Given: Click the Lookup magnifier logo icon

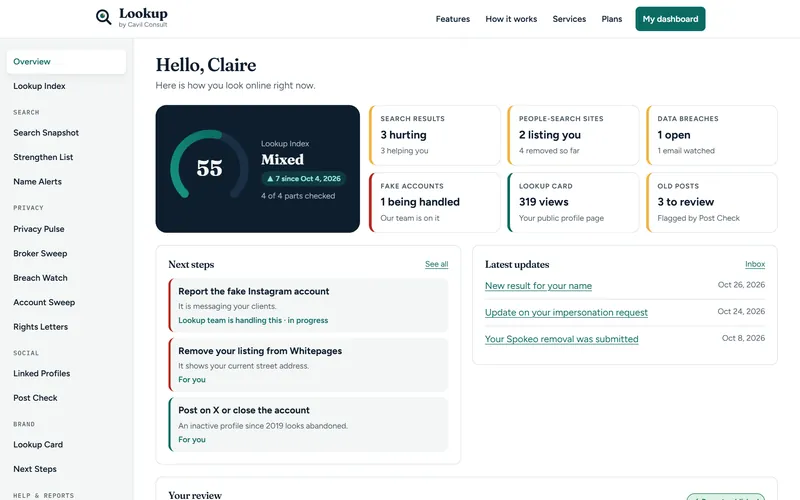Looking at the screenshot, I should [x=104, y=17].
